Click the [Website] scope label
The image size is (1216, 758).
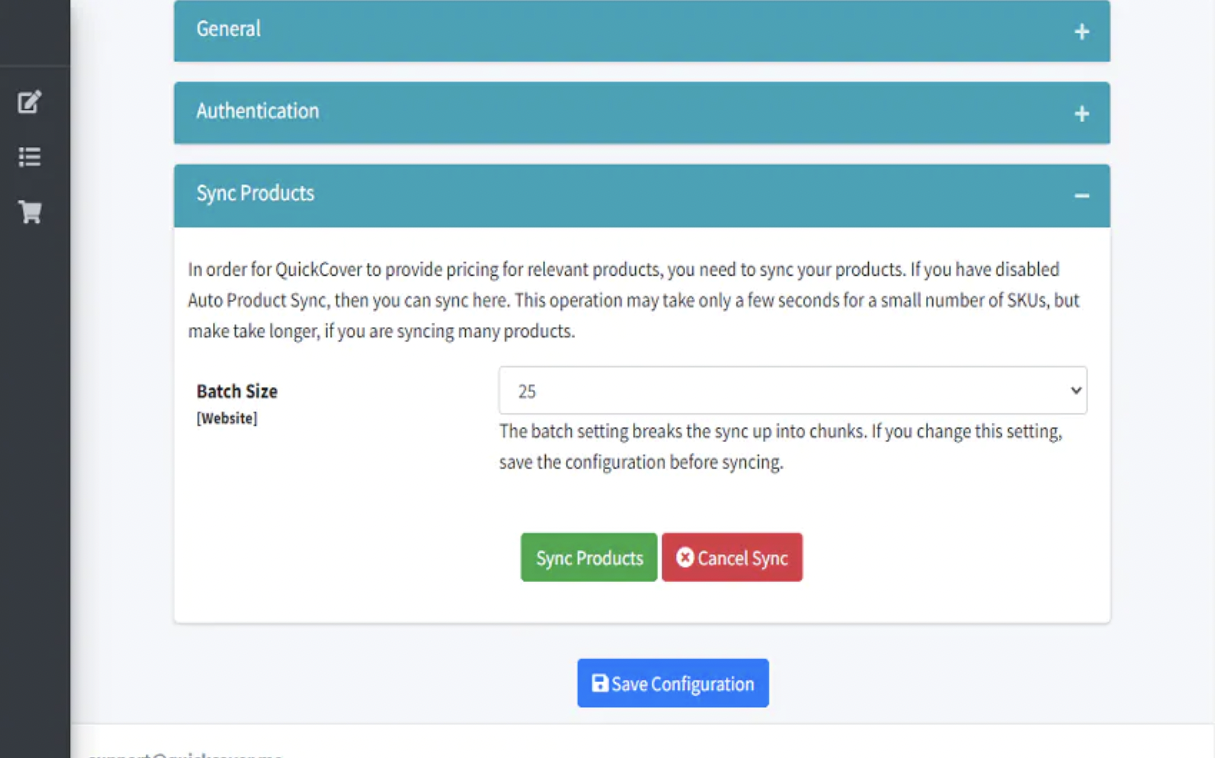pyautogui.click(x=226, y=419)
